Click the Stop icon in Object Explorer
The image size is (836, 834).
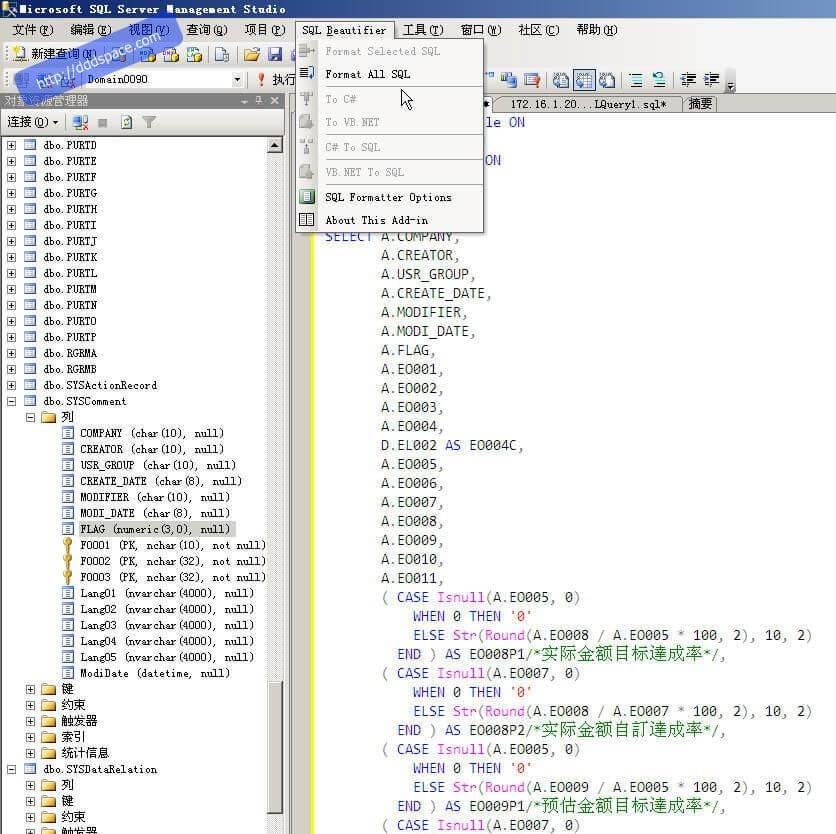tap(103, 123)
